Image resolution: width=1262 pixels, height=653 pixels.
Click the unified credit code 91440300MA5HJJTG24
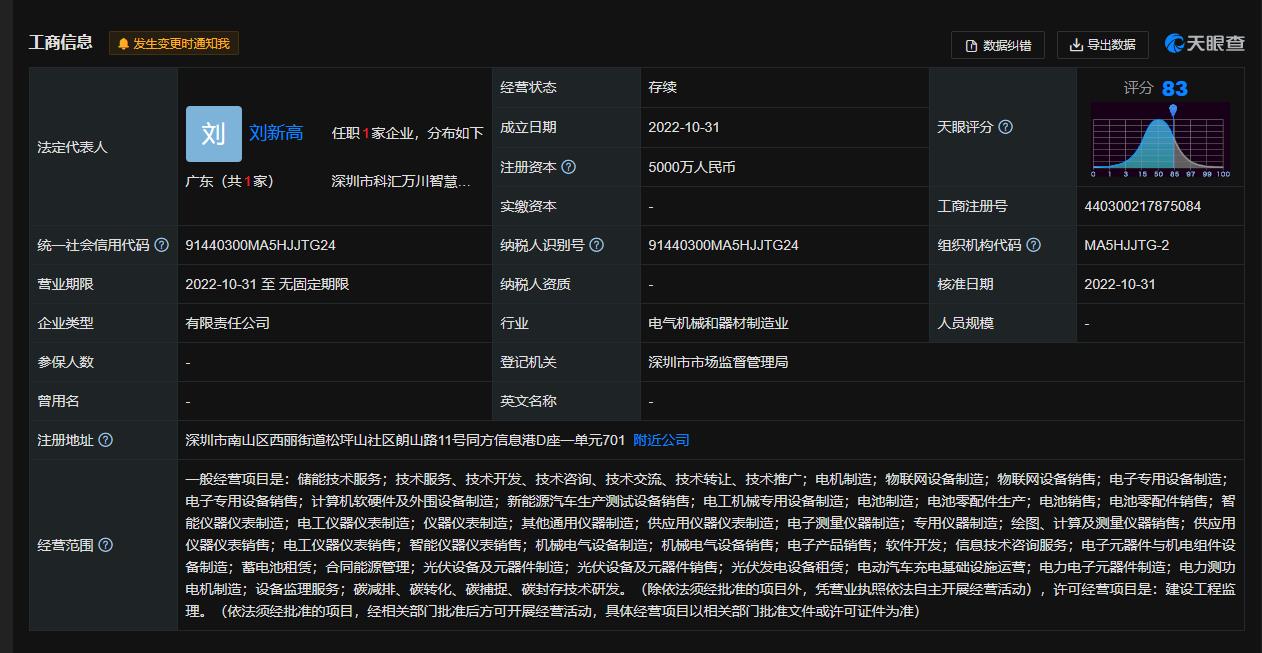click(260, 245)
